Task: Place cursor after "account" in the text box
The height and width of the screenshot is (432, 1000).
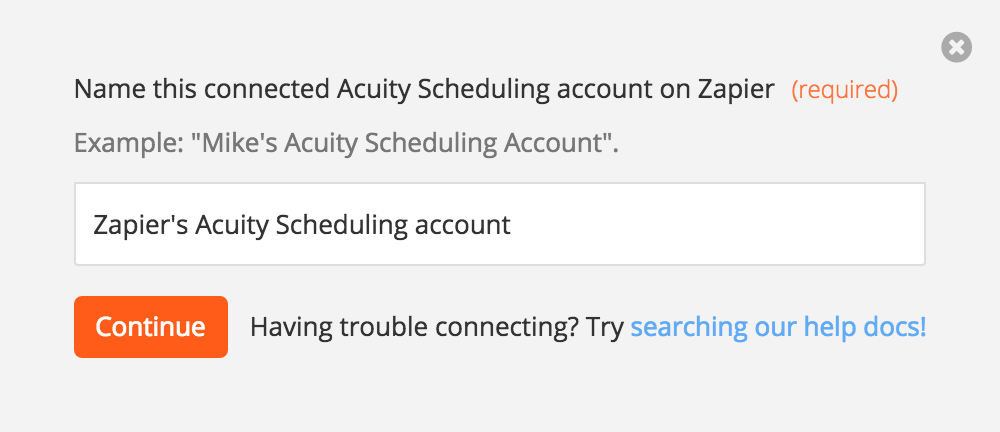Action: pos(511,225)
